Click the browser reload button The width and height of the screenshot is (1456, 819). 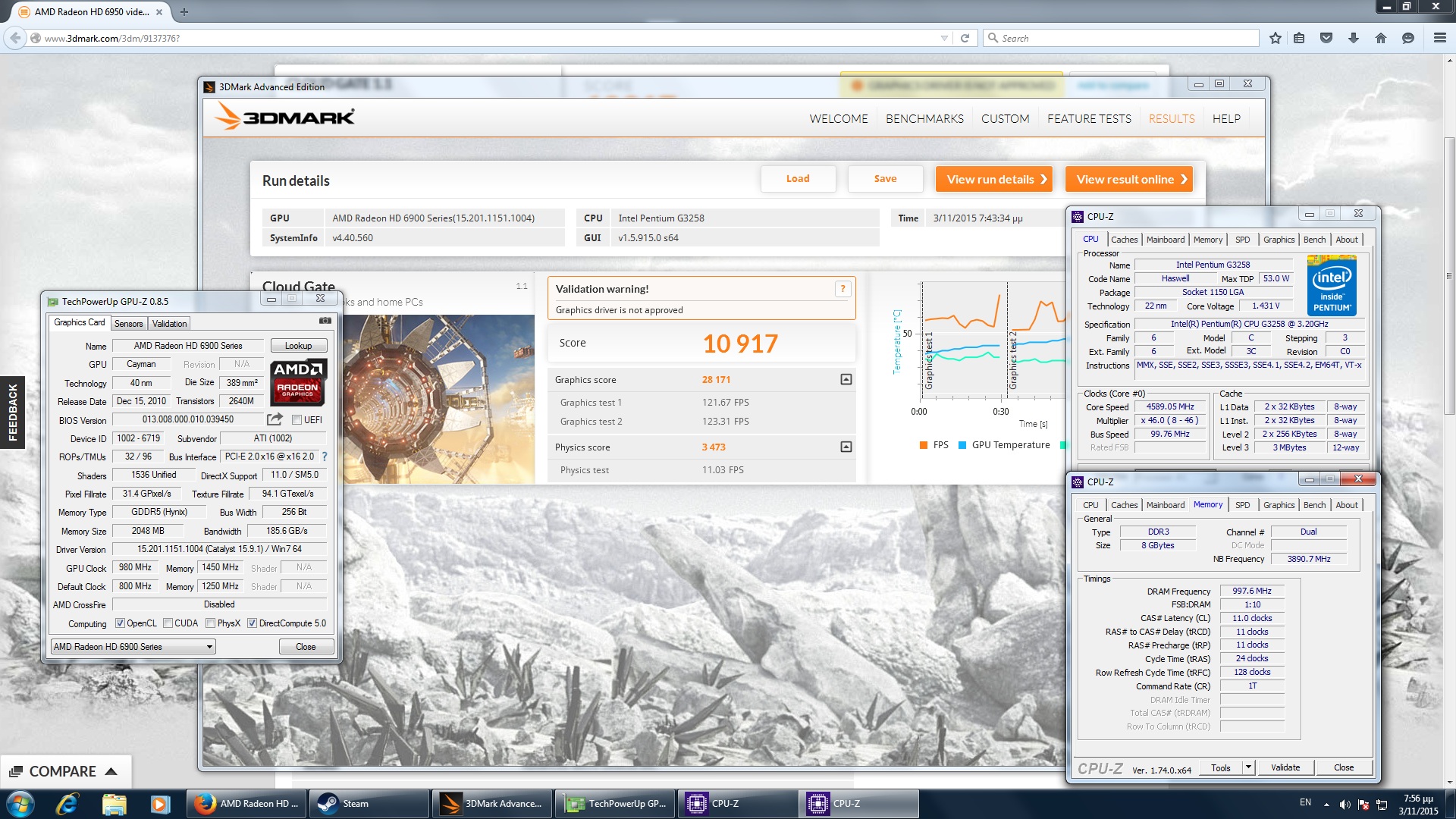click(x=965, y=38)
